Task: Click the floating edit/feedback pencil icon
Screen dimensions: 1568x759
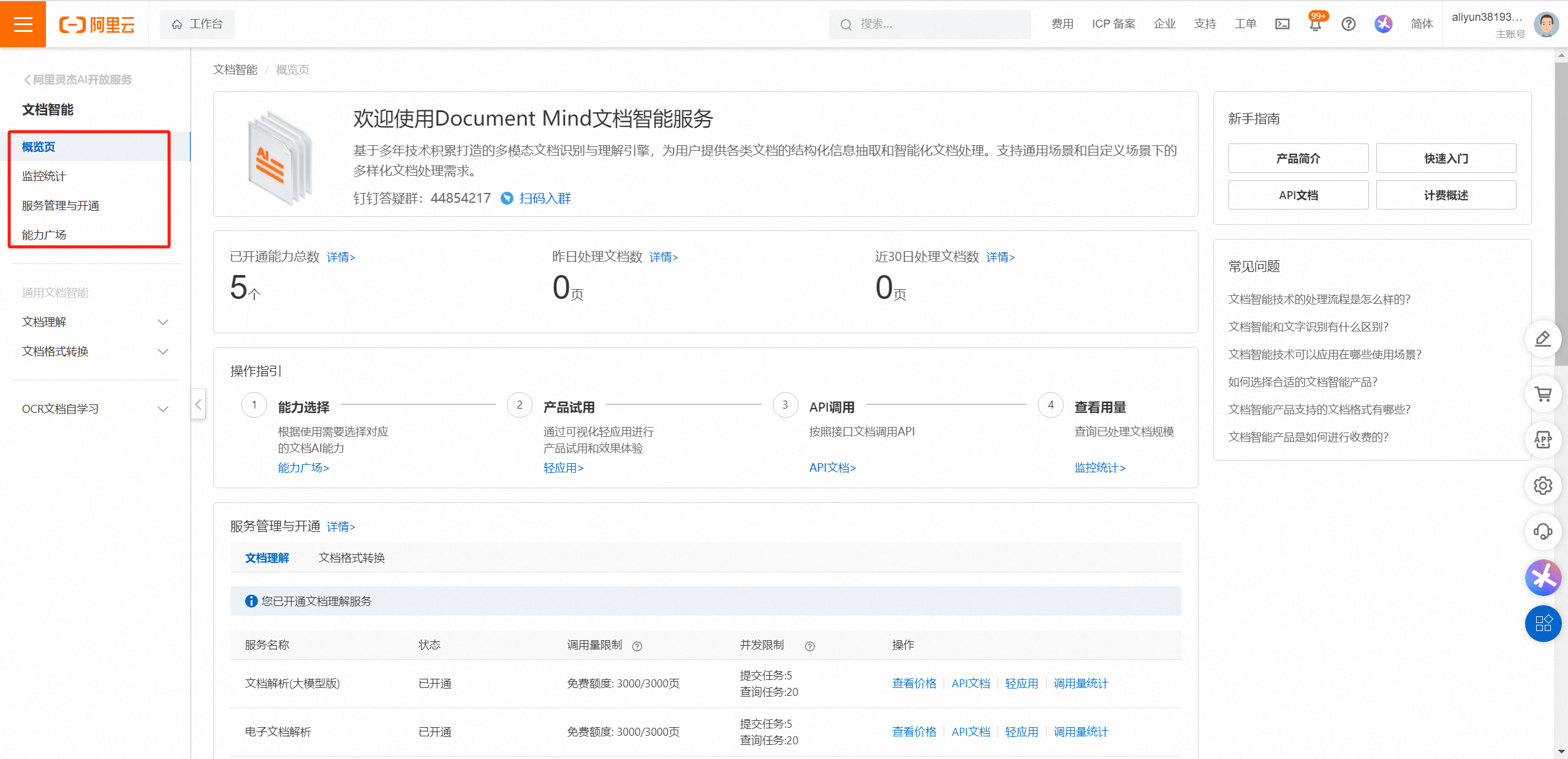Action: coord(1543,339)
